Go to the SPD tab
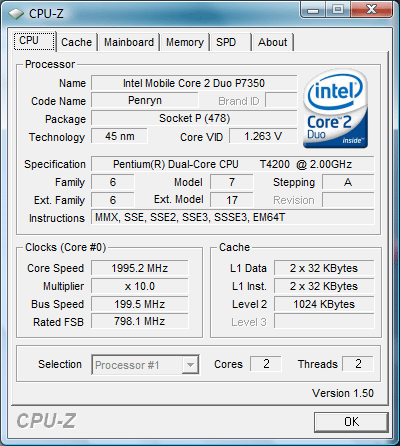Screen dimensions: 400x446 point(230,42)
